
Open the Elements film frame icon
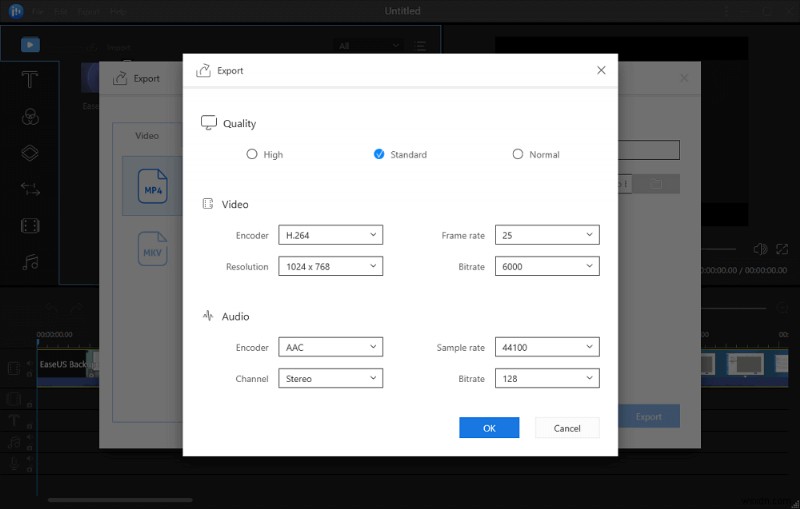pos(30,225)
